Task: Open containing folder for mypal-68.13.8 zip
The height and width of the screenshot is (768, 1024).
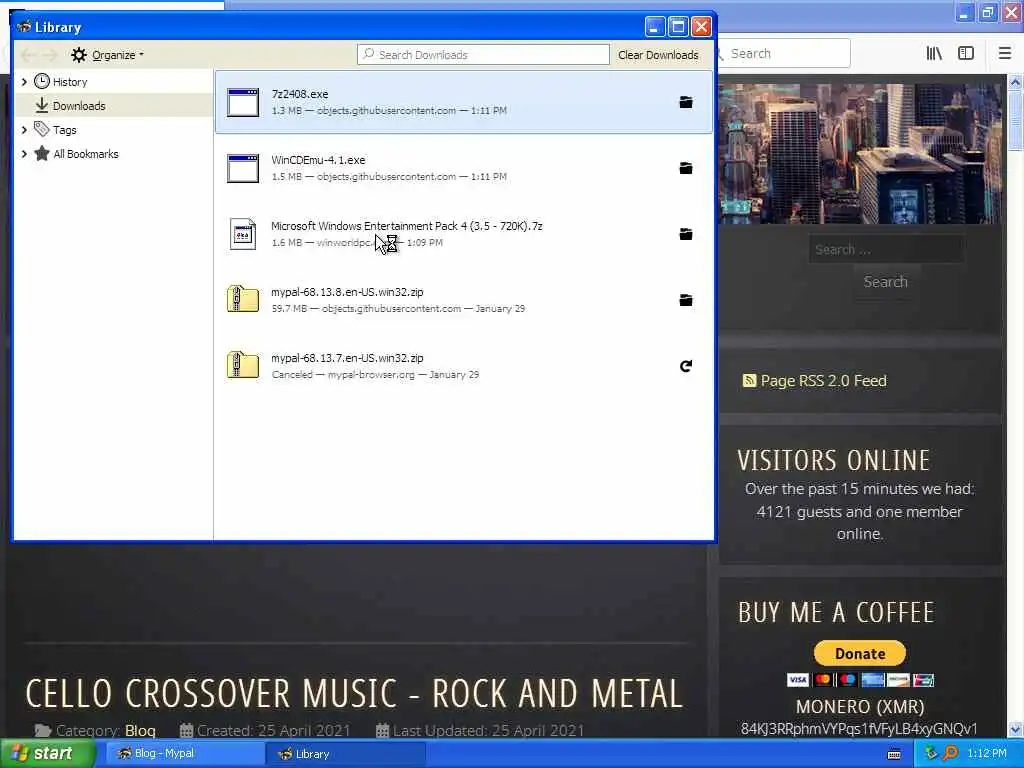Action: coord(686,300)
